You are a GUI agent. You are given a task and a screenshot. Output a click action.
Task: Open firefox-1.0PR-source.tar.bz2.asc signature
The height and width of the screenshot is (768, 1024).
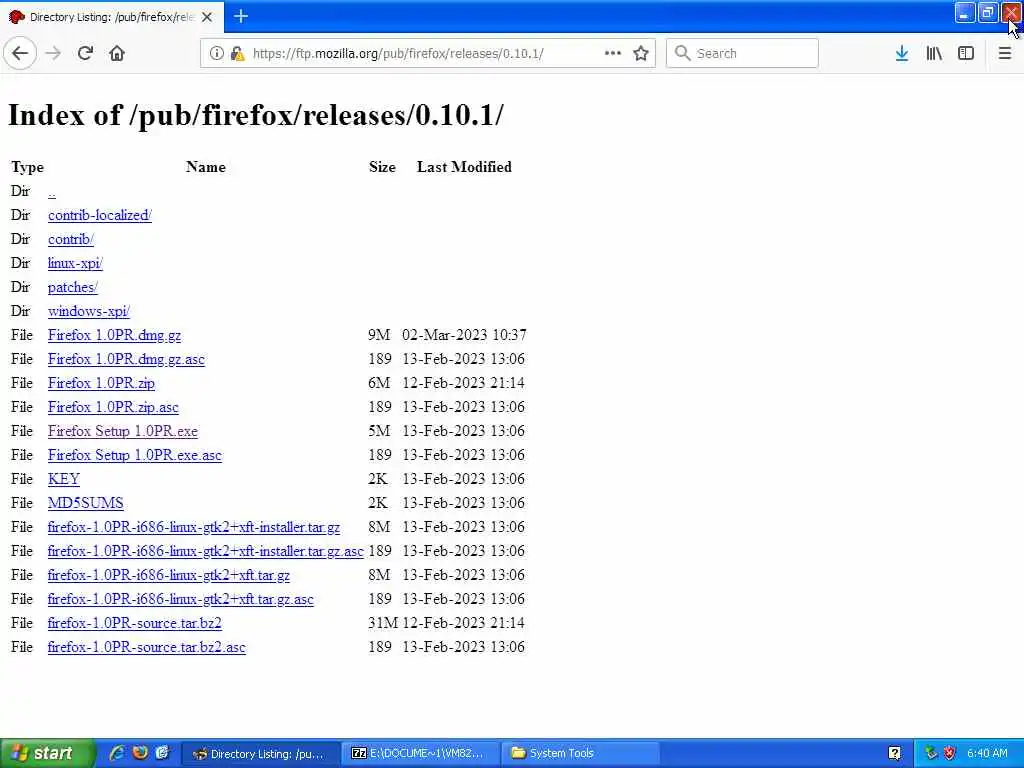146,647
